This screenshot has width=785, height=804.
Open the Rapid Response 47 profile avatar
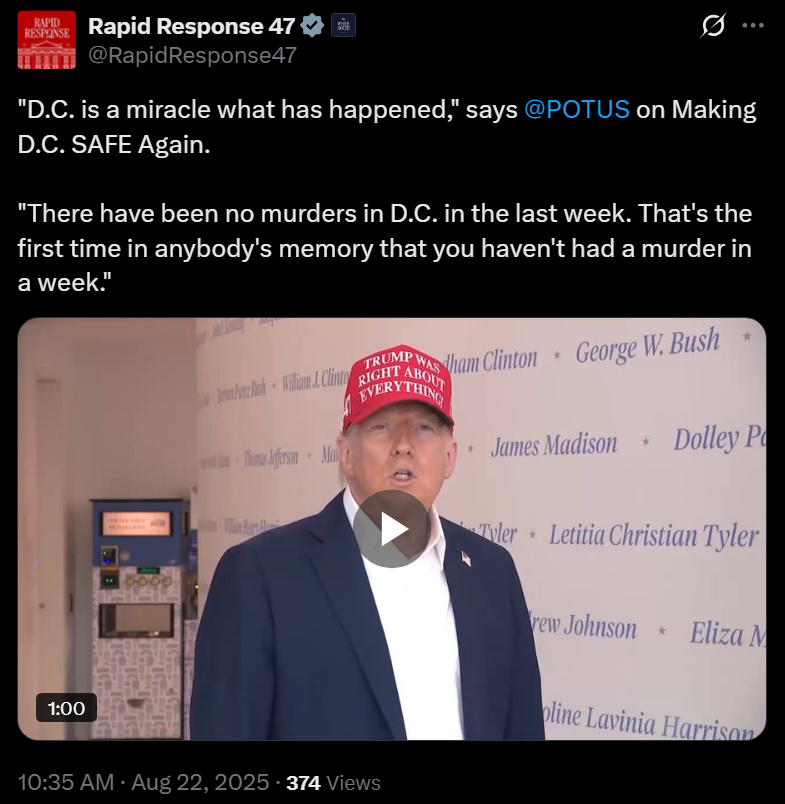pos(47,40)
